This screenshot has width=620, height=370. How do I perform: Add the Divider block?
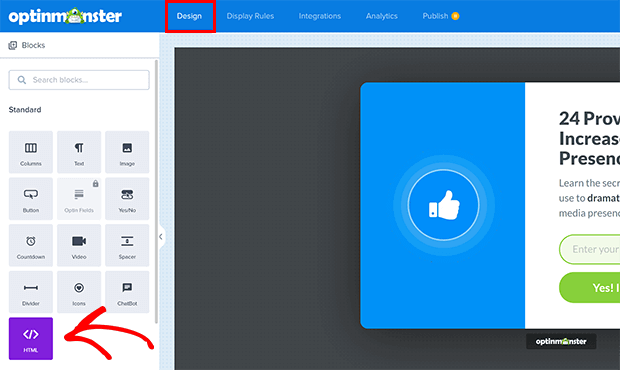(x=31, y=292)
